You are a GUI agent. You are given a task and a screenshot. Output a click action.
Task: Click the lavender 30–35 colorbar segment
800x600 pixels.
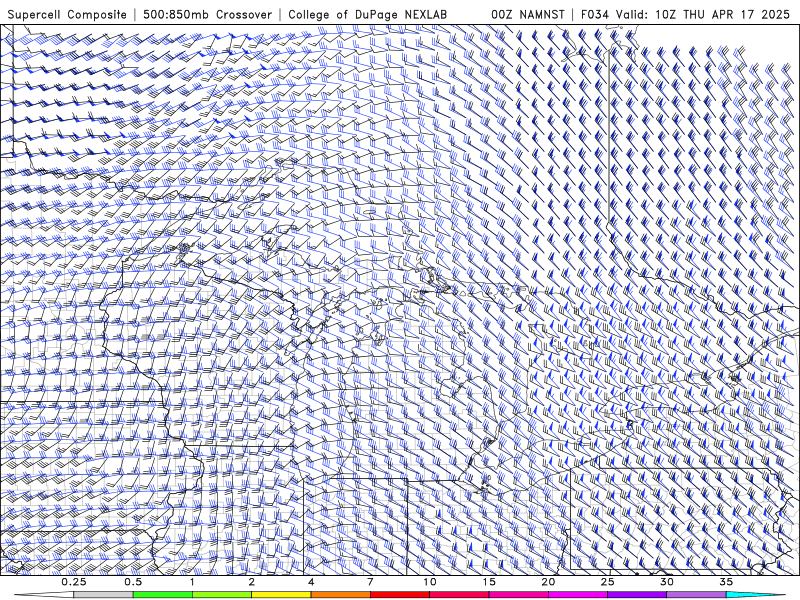696,595
